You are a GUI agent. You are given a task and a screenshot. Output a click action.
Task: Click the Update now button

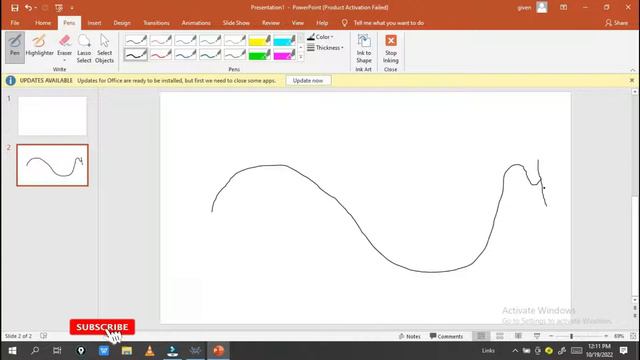[x=308, y=80]
